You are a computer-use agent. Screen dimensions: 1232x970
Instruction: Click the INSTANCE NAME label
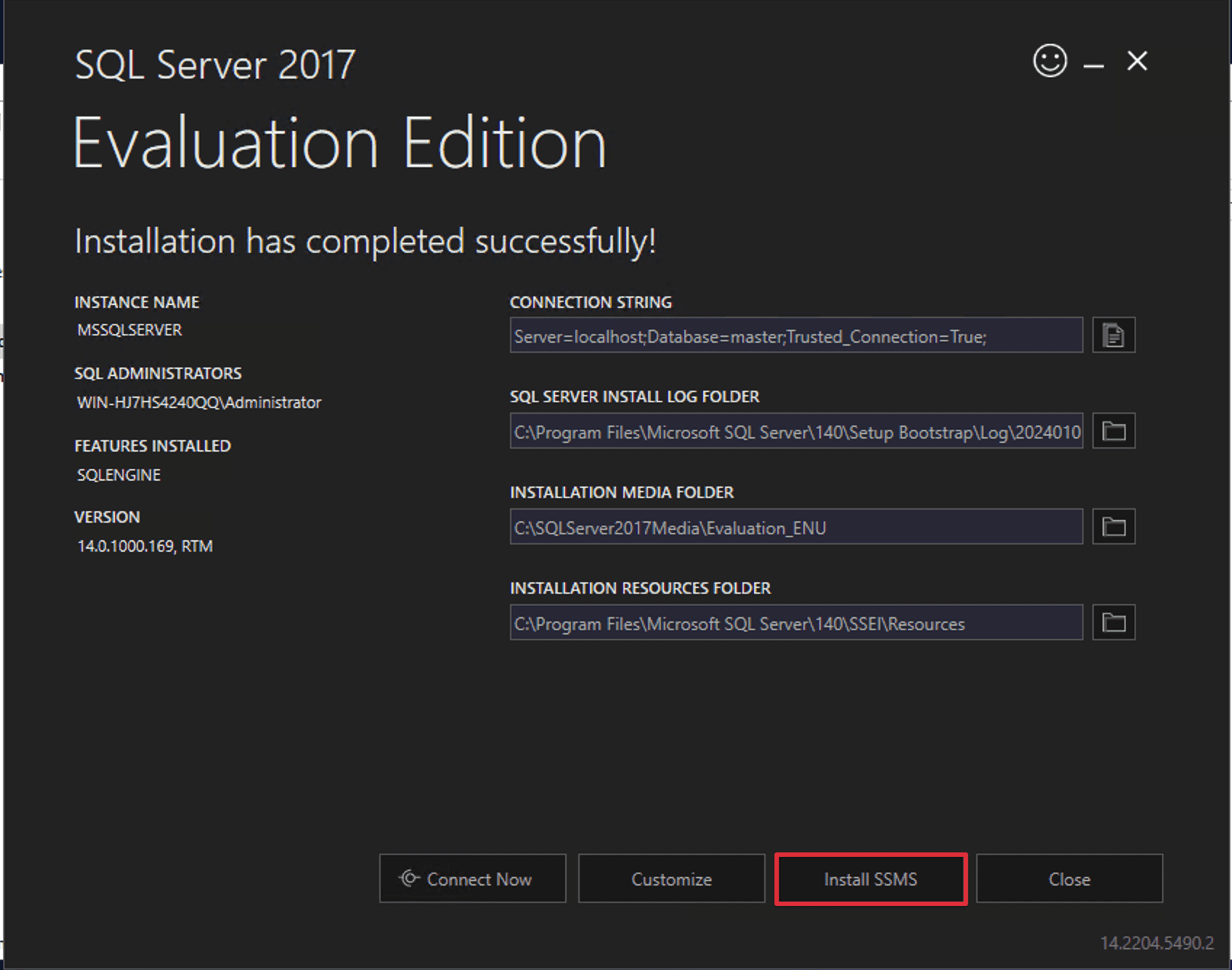click(x=137, y=302)
